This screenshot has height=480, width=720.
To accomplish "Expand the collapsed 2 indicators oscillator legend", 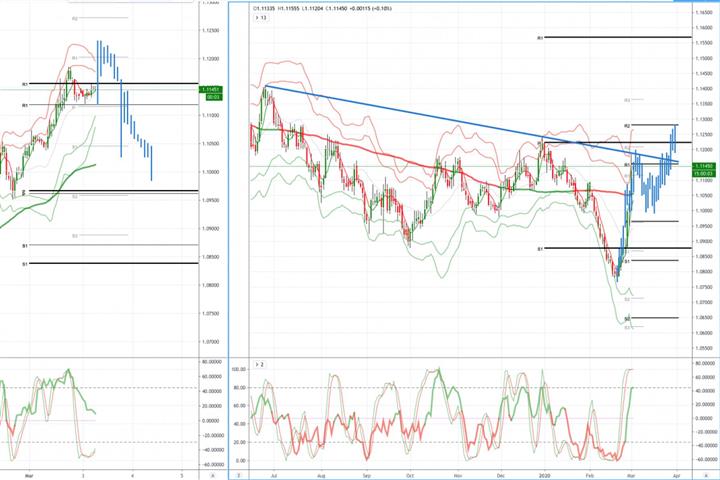I will [259, 364].
